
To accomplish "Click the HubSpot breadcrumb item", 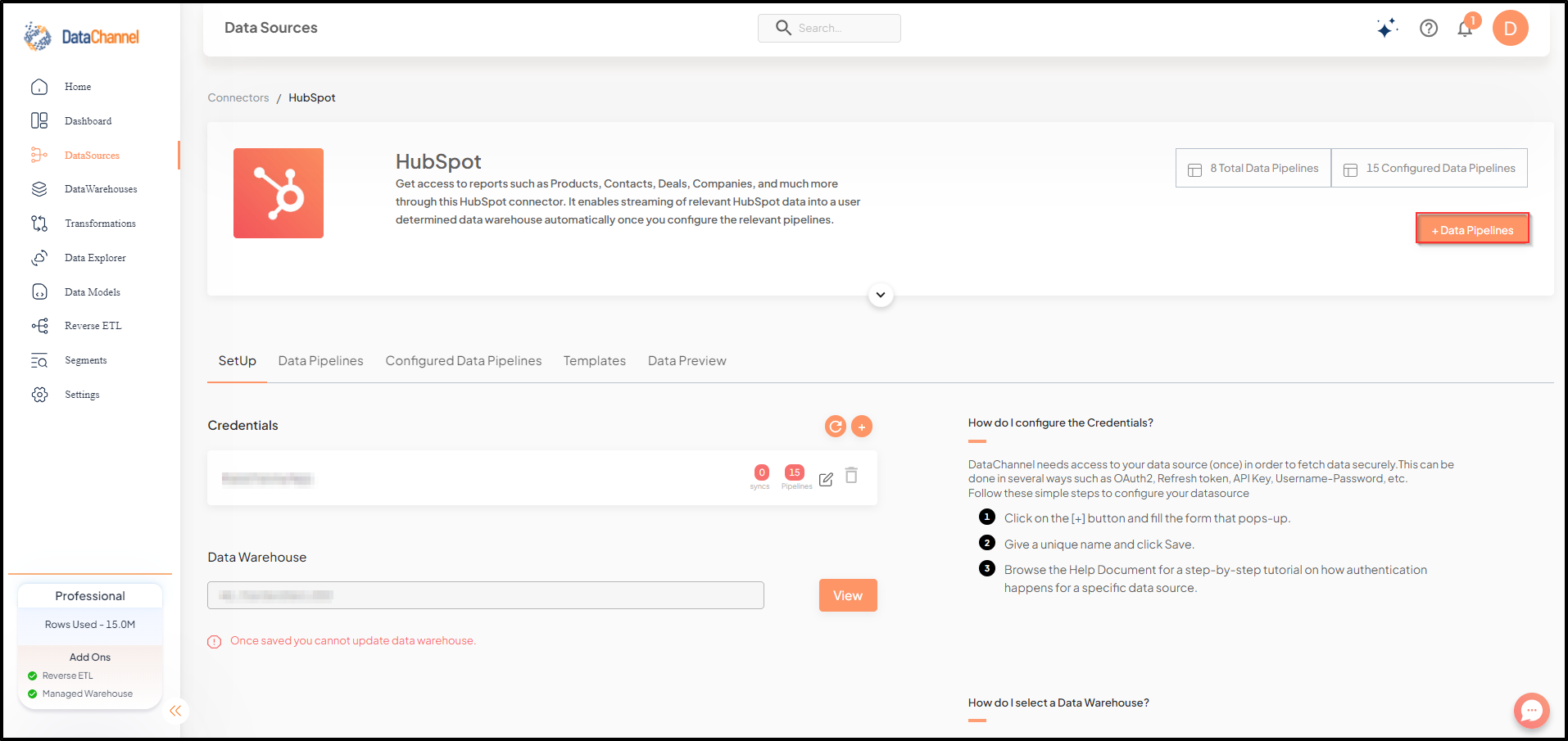I will pyautogui.click(x=312, y=97).
